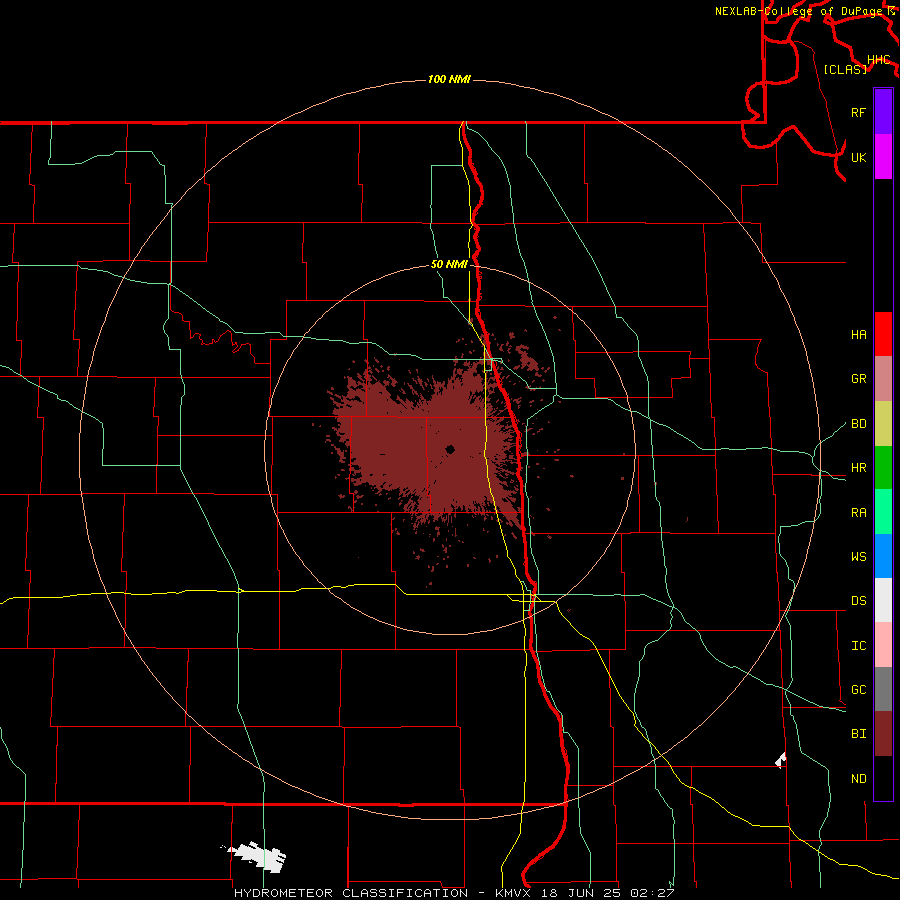
Task: Choose the gray GC legend color block
Action: click(x=883, y=689)
